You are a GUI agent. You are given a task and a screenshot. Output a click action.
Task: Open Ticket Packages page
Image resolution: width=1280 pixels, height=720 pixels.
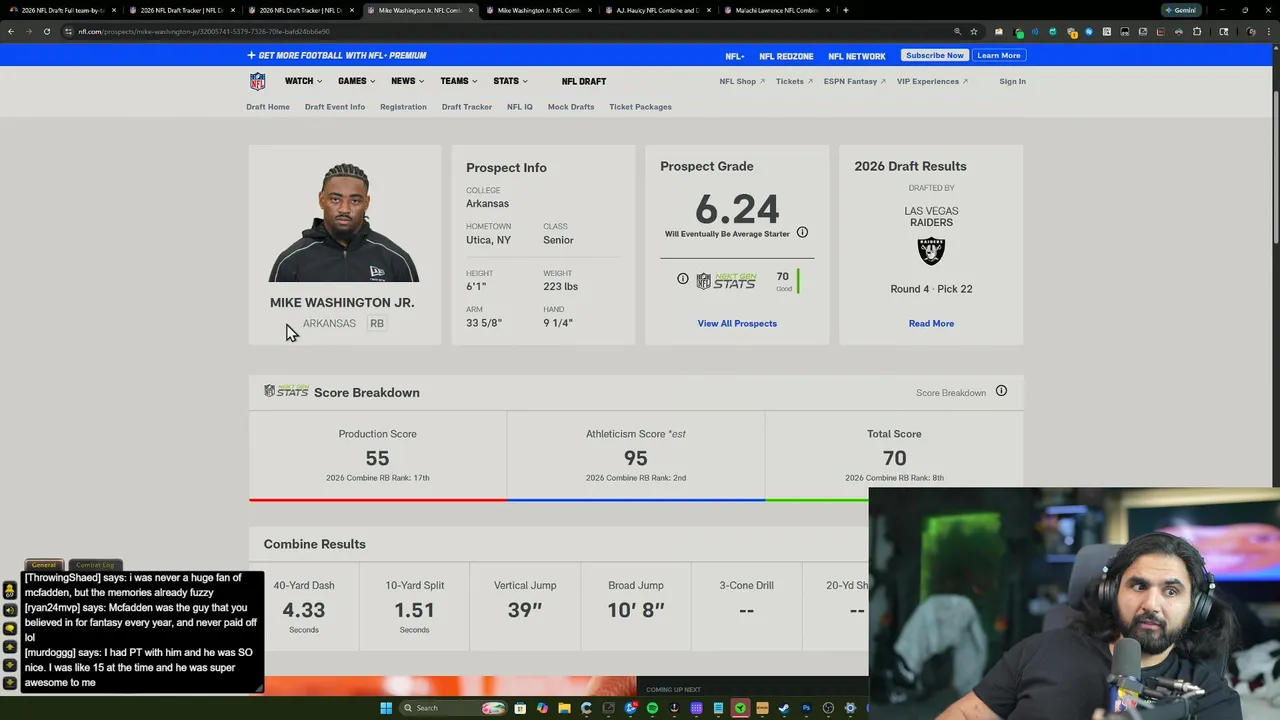(x=640, y=107)
